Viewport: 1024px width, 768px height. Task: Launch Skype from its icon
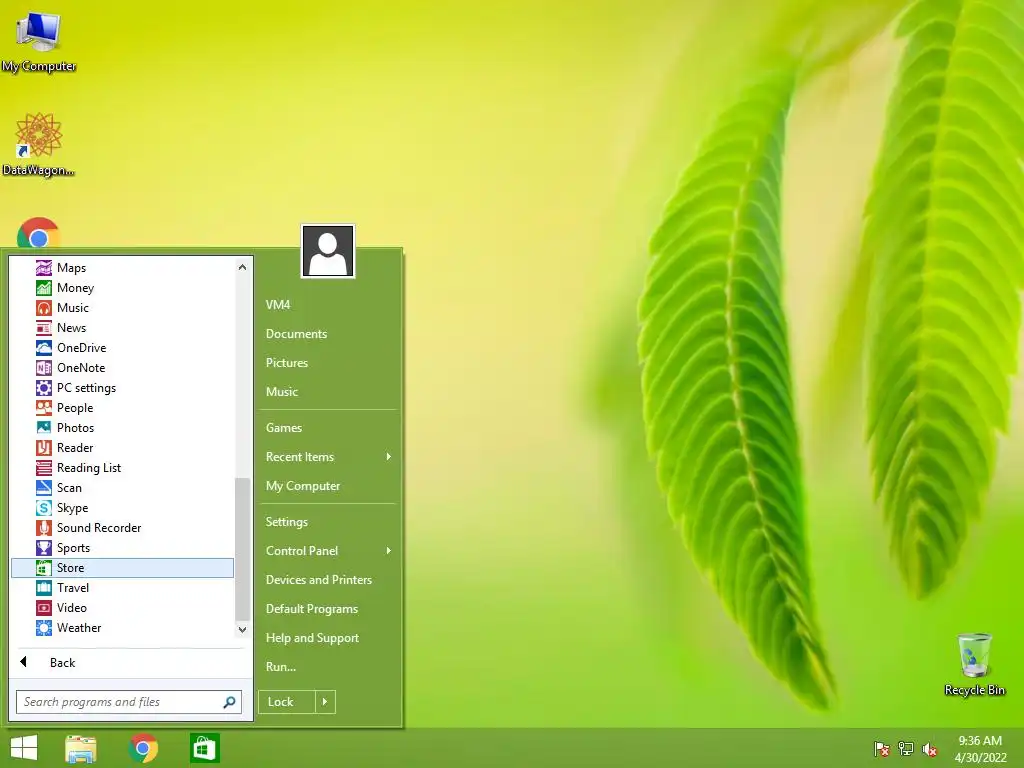click(44, 508)
